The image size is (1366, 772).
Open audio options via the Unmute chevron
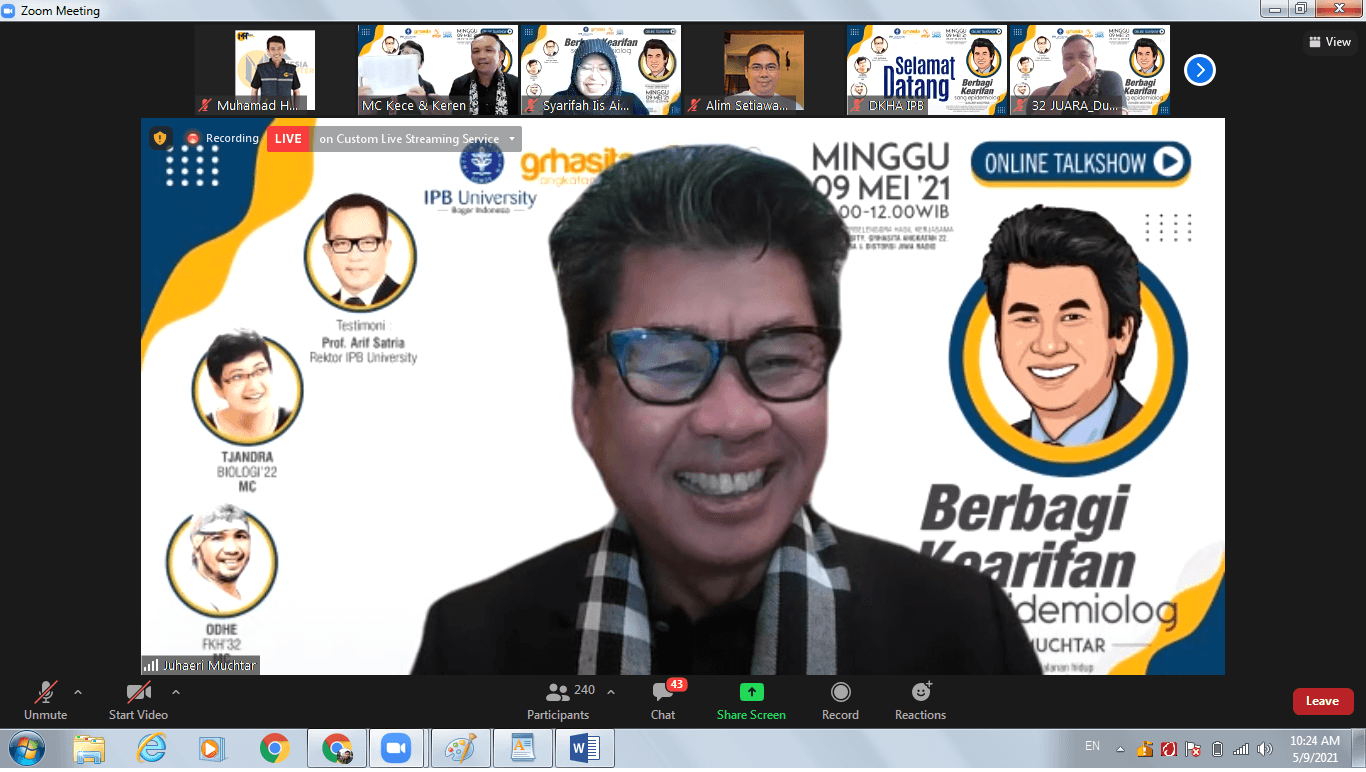tap(77, 690)
